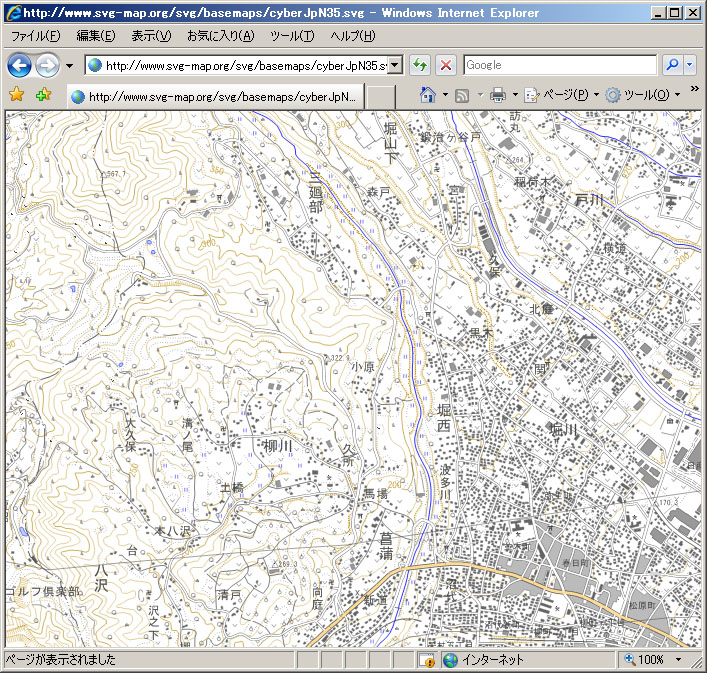Click the search magnifier icon
The width and height of the screenshot is (707, 673).
(x=673, y=65)
